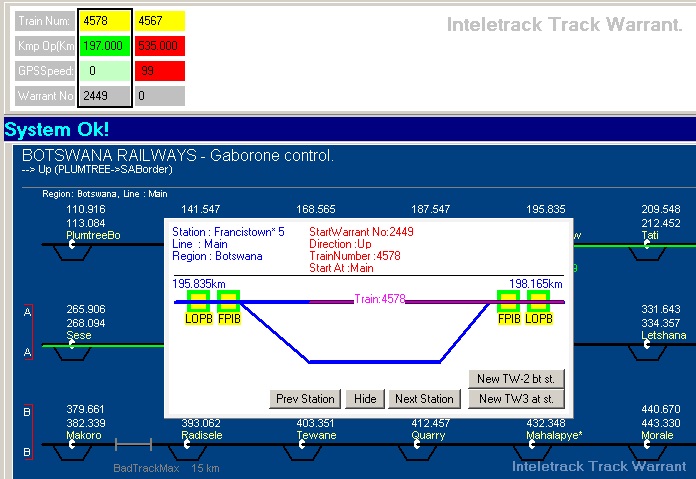This screenshot has width=696, height=479.
Task: Click Station : Francistown* 5 heading
Action: tap(228, 232)
